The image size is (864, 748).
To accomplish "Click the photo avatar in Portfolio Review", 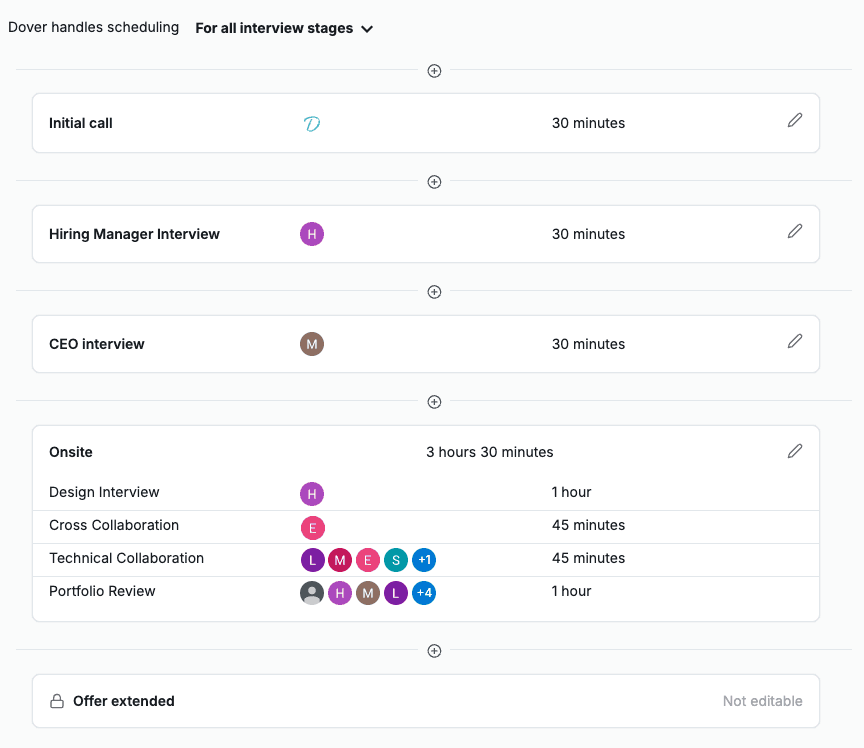I will pos(312,593).
